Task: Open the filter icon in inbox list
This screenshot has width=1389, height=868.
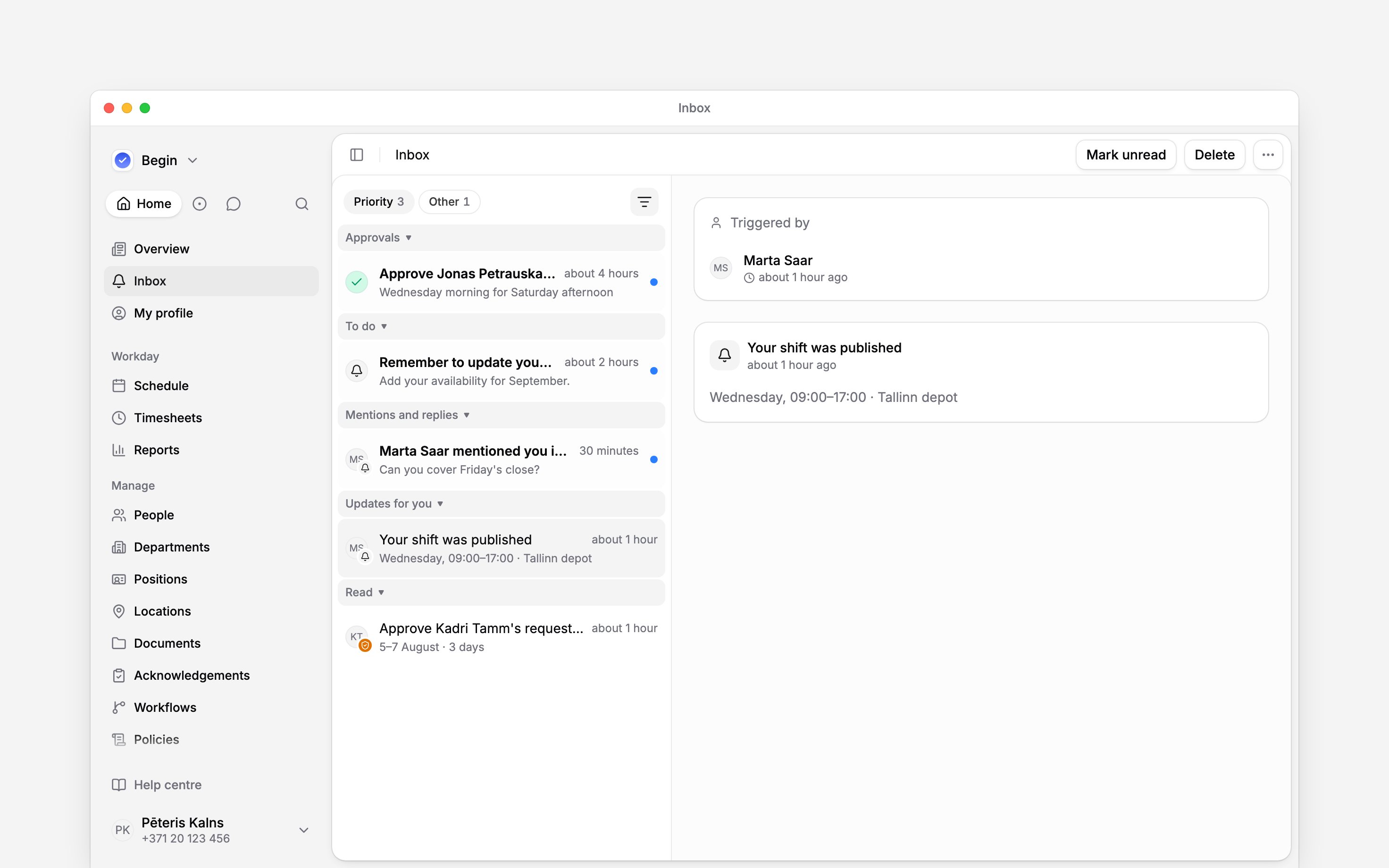Action: tap(644, 202)
